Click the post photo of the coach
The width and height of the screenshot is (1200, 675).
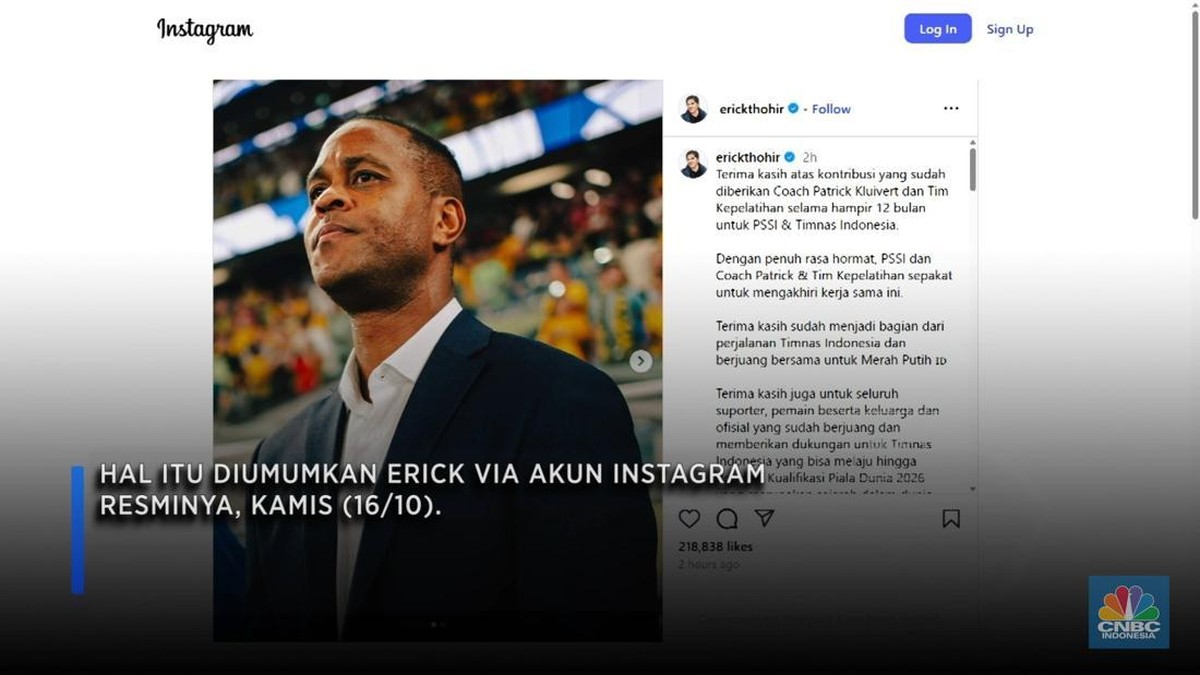coord(437,300)
